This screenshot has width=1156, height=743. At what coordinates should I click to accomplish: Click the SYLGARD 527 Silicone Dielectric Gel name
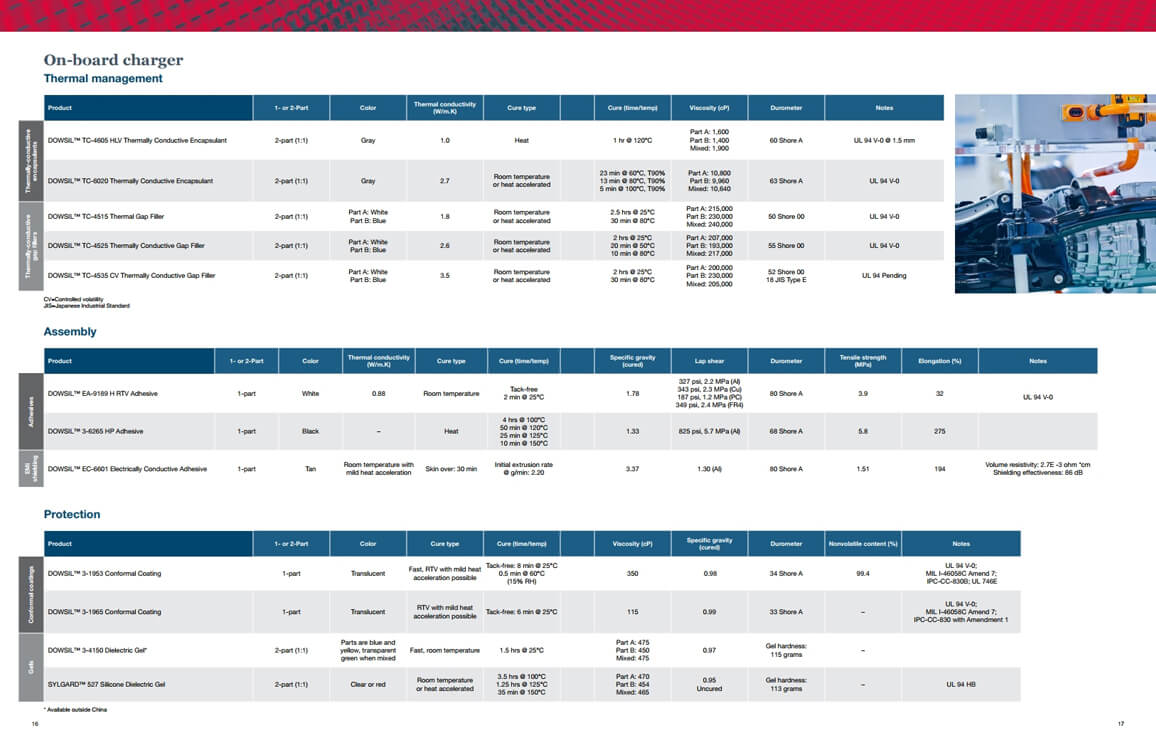106,685
